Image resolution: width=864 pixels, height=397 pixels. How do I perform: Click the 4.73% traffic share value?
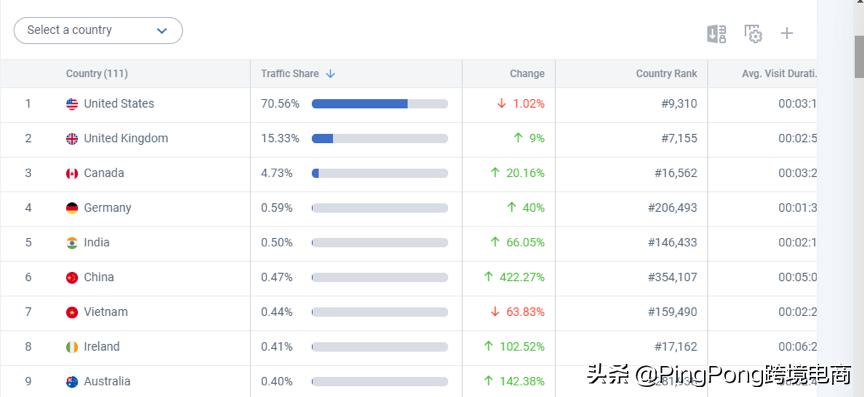pyautogui.click(x=277, y=173)
